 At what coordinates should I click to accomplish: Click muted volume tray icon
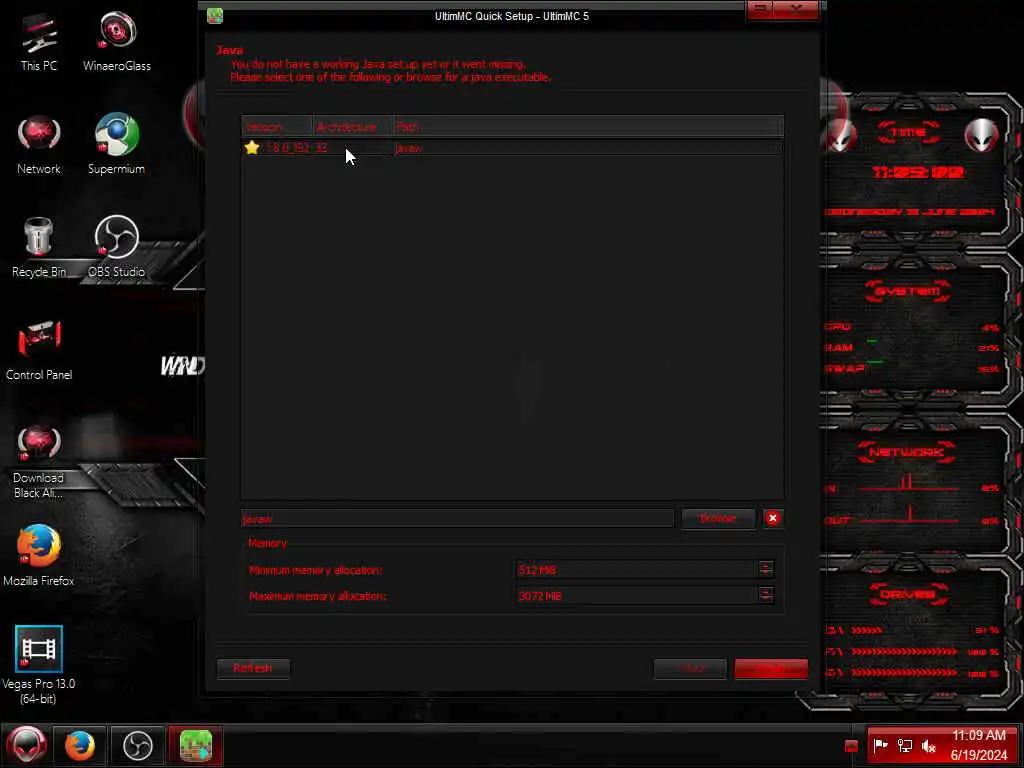pos(928,745)
